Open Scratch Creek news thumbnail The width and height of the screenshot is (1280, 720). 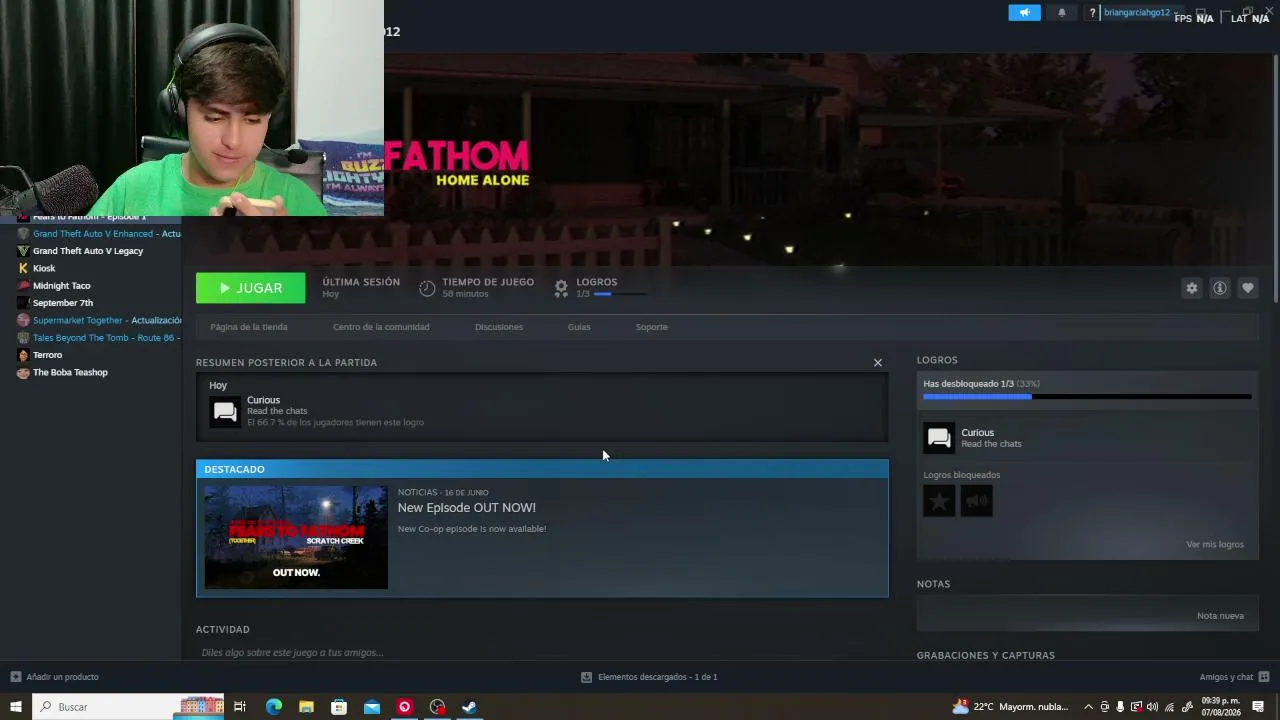click(x=296, y=537)
